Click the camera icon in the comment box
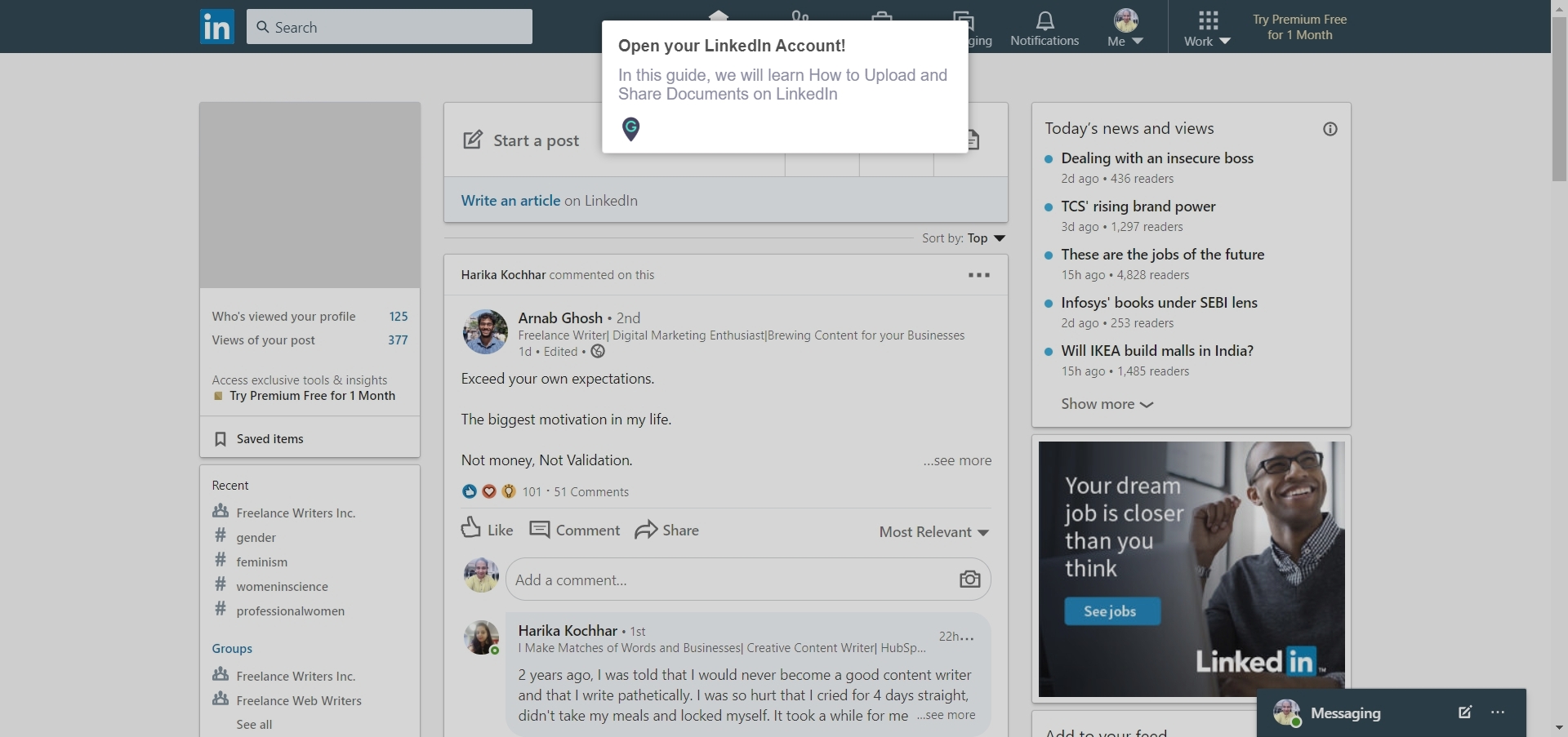The width and height of the screenshot is (1568, 737). click(x=969, y=579)
